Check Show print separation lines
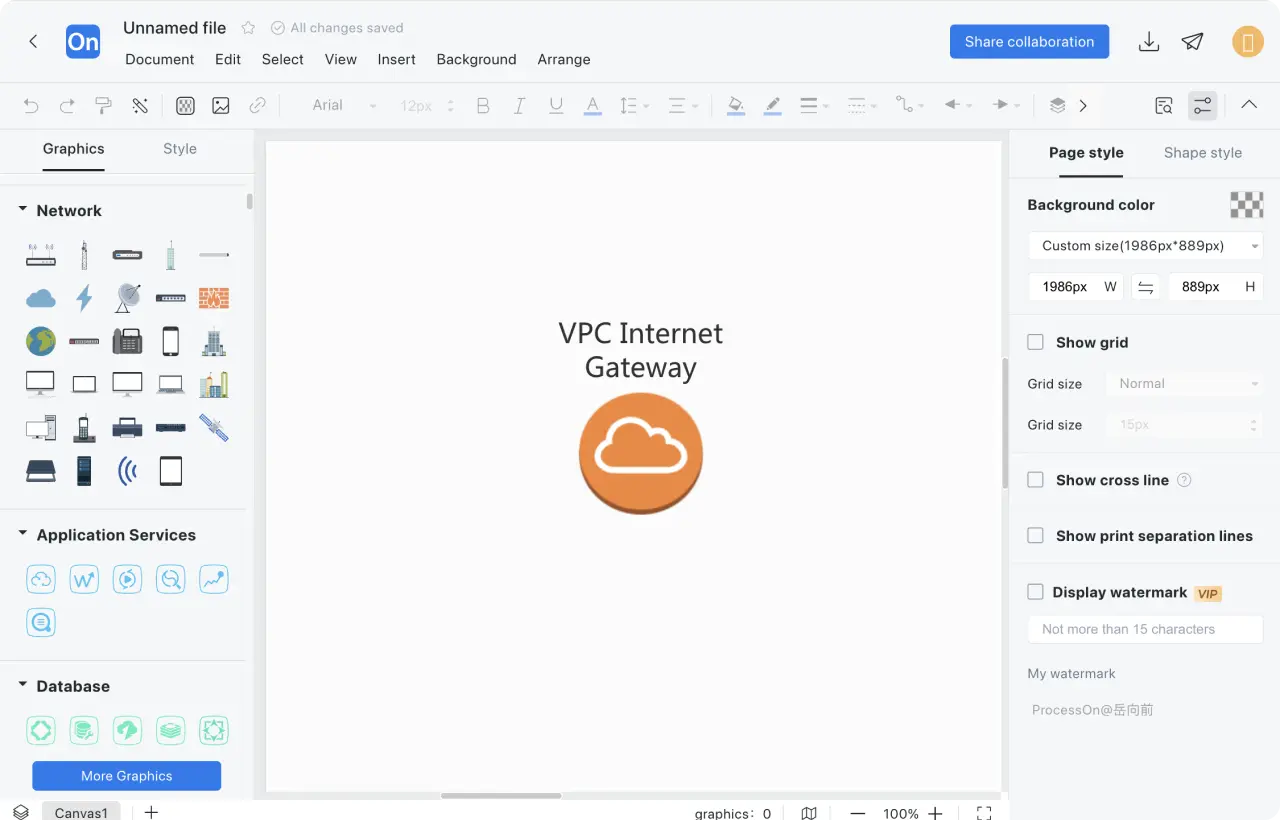 click(1036, 536)
